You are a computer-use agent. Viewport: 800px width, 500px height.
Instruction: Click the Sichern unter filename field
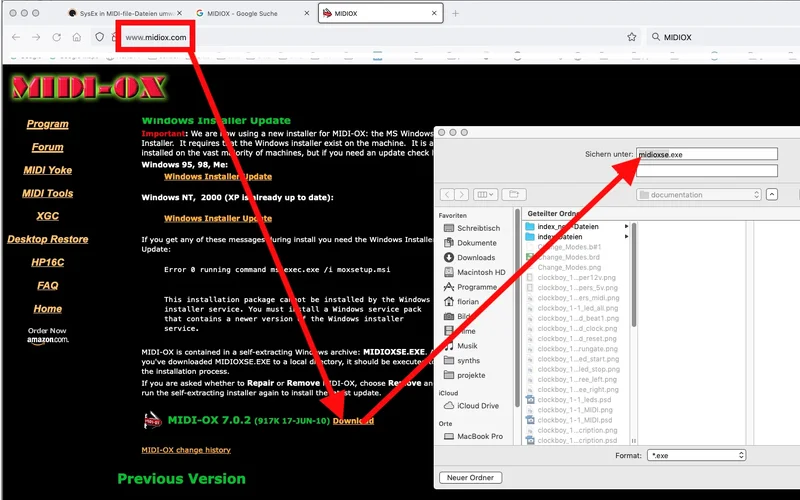(707, 154)
